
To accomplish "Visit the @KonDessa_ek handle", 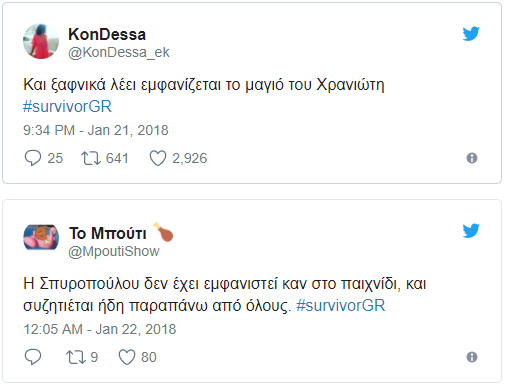I will (x=119, y=52).
